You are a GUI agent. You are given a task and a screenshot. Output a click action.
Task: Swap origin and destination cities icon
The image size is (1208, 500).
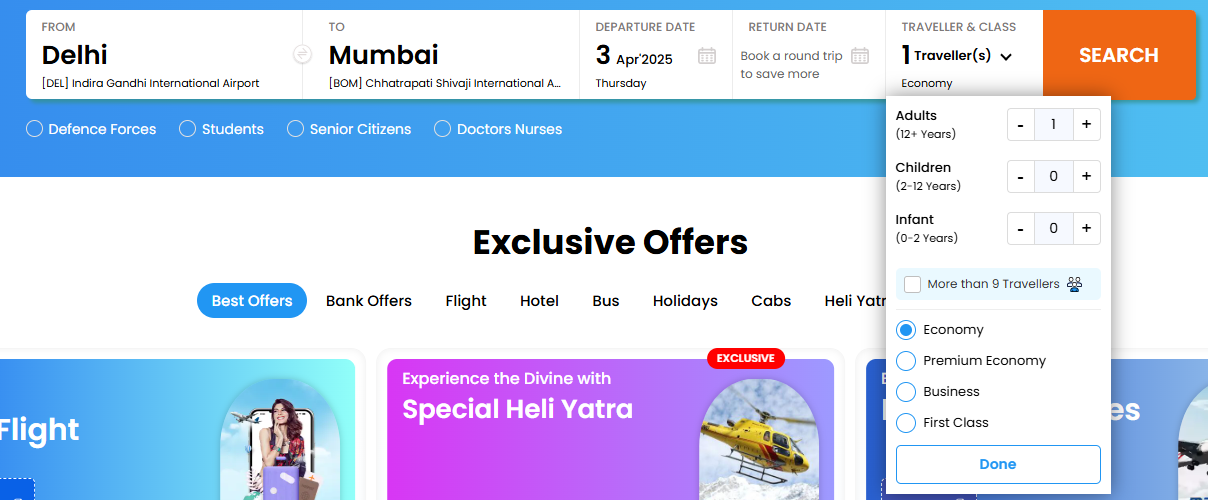[302, 55]
